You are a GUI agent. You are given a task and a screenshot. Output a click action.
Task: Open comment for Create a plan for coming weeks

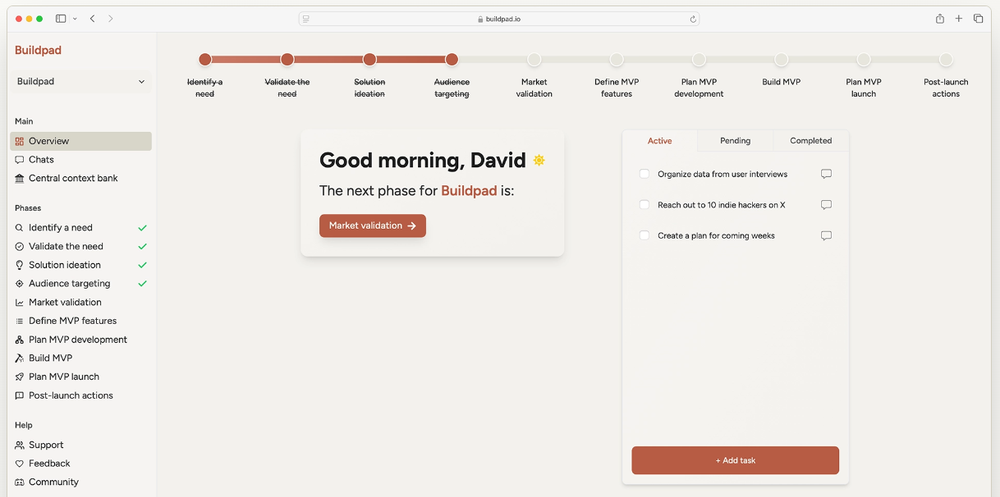(826, 235)
